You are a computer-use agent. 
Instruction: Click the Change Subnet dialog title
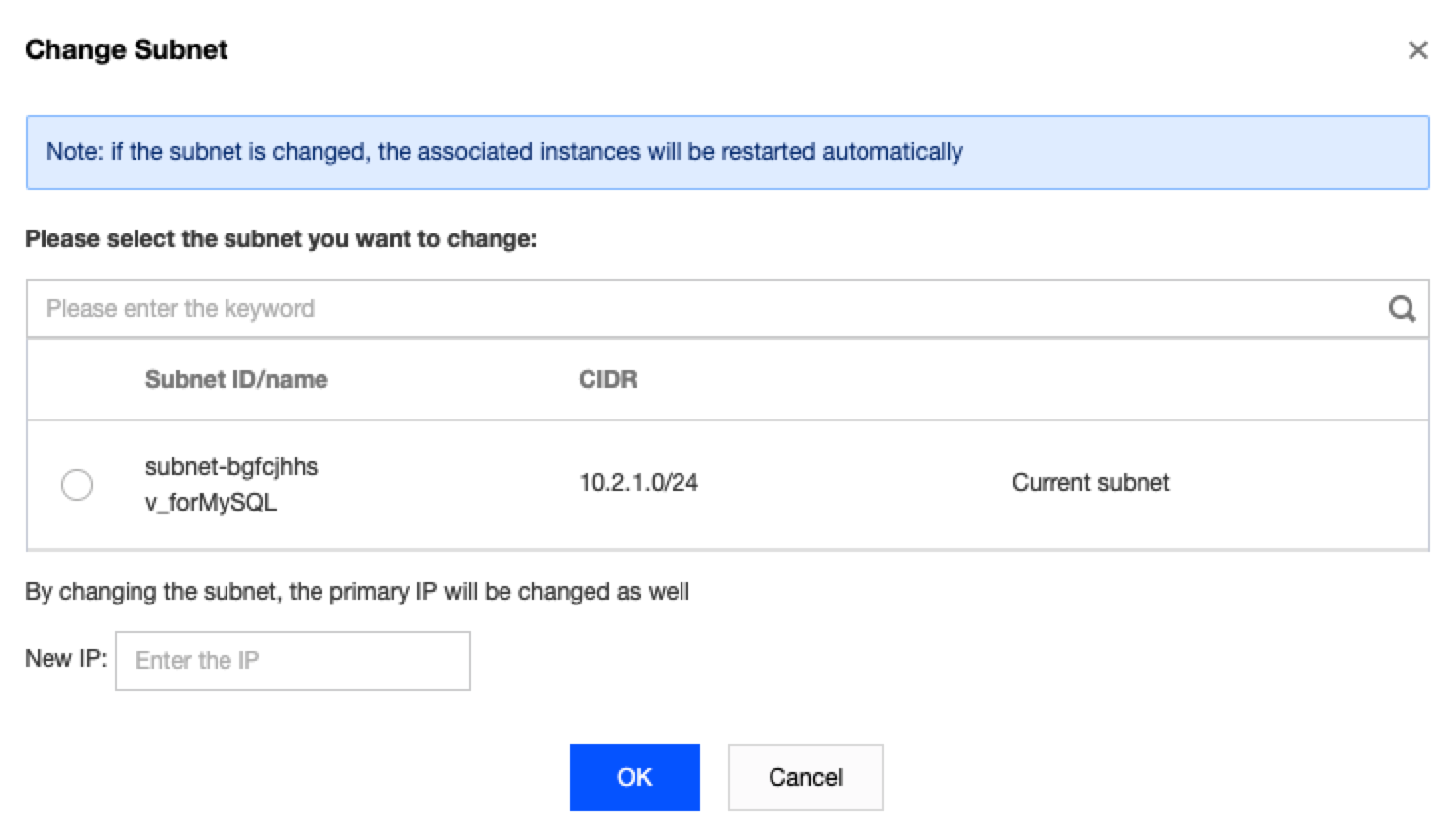pos(127,50)
